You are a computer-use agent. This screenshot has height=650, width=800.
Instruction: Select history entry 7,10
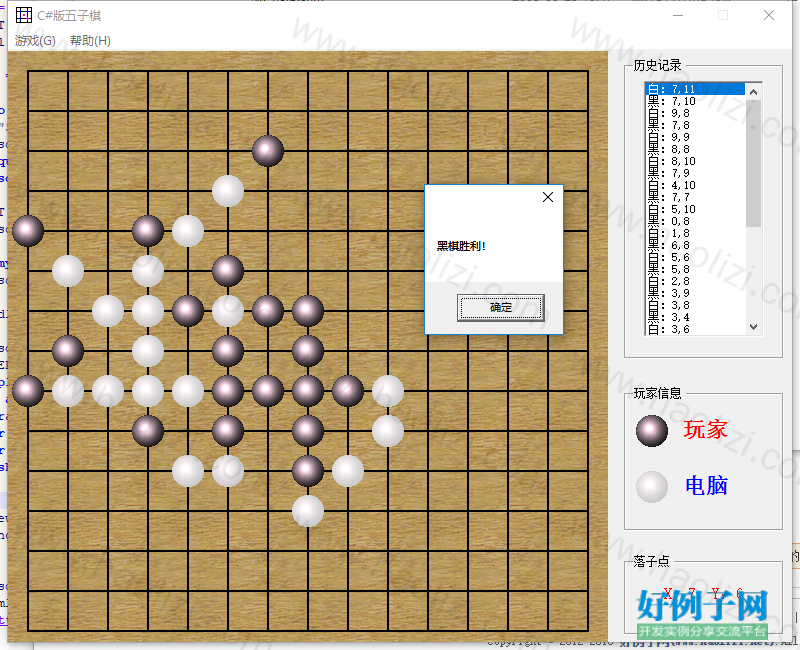click(x=695, y=101)
